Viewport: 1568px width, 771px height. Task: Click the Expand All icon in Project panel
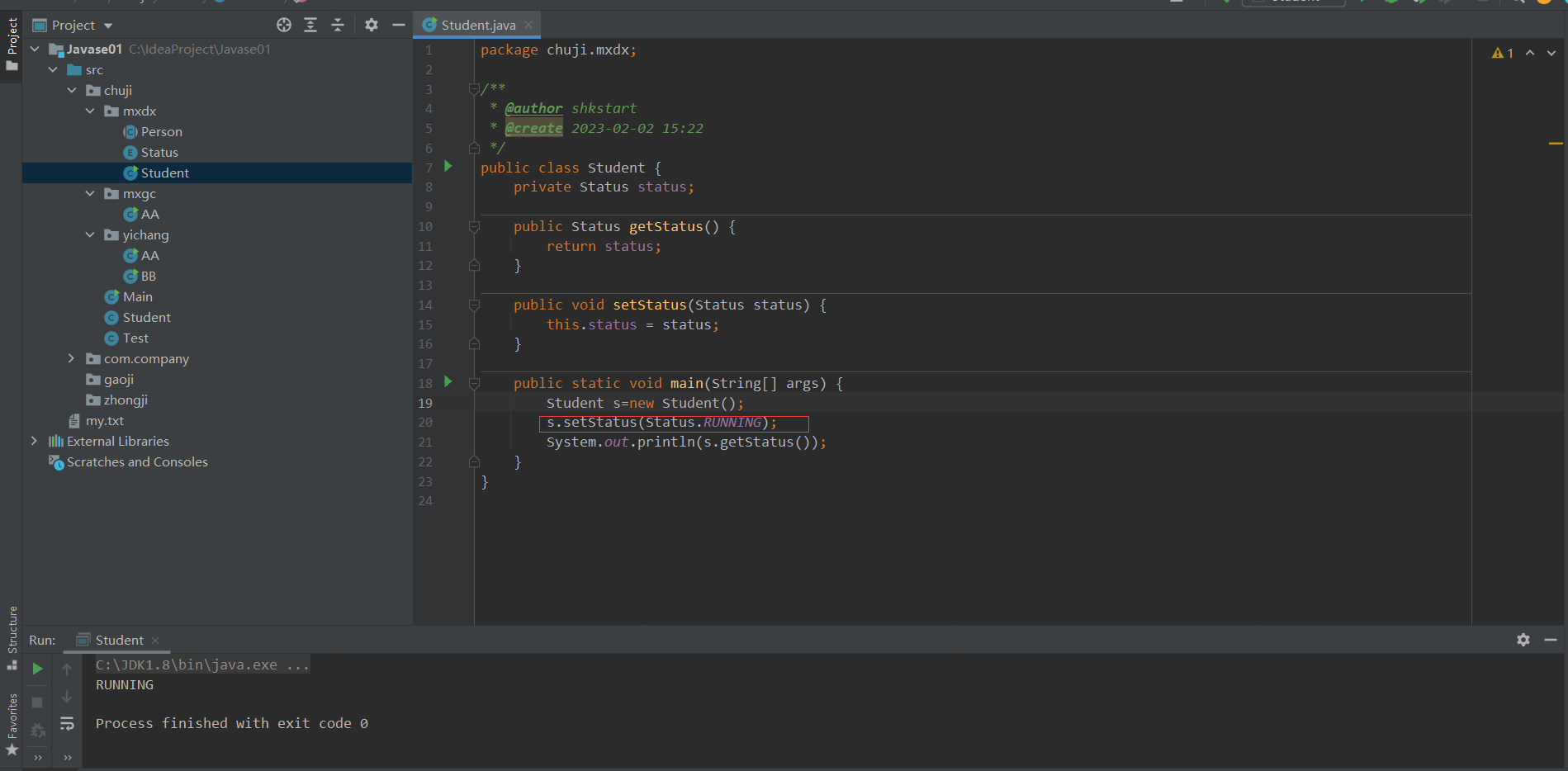[x=310, y=25]
